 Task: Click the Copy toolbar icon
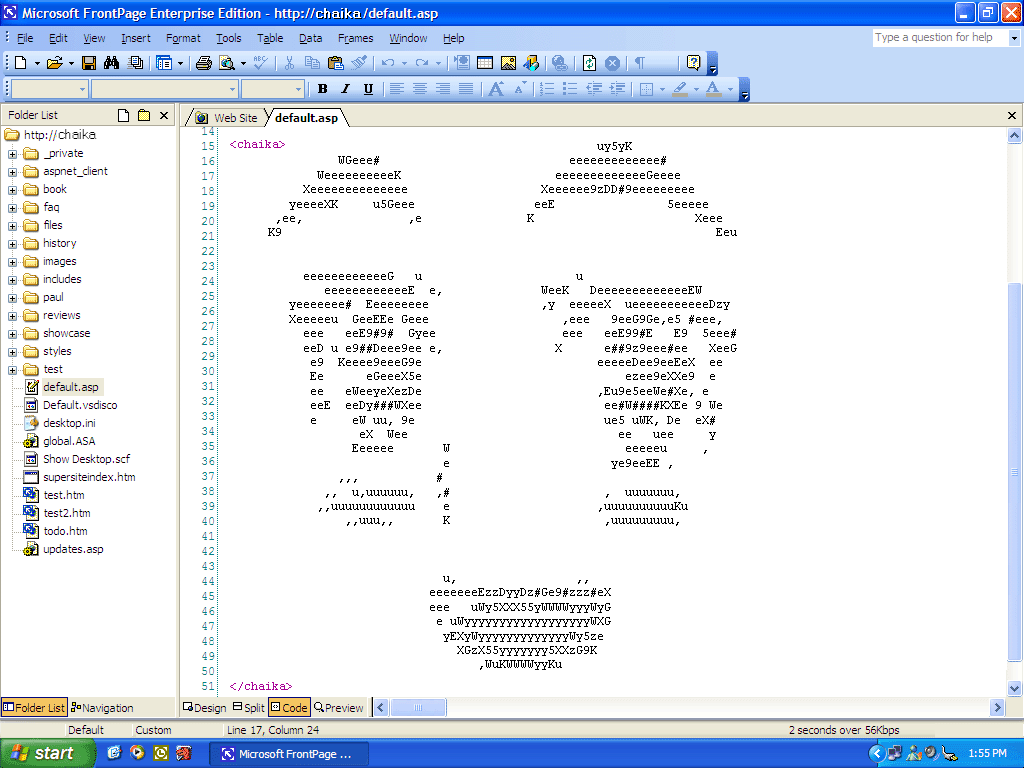(312, 63)
